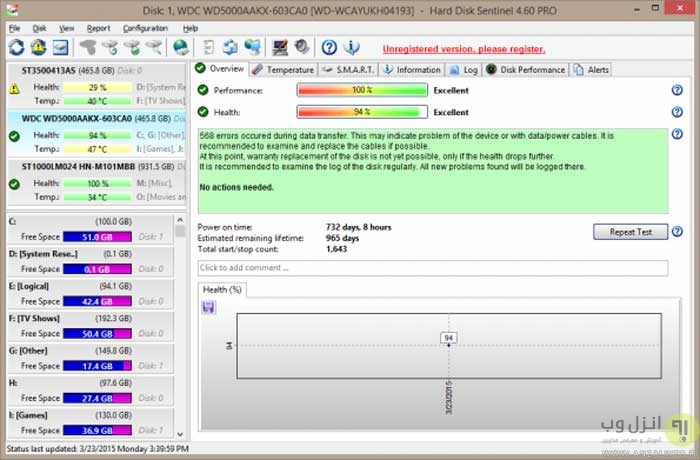
Task: Click the hard disk drive toolbar icon
Action: (x=60, y=47)
